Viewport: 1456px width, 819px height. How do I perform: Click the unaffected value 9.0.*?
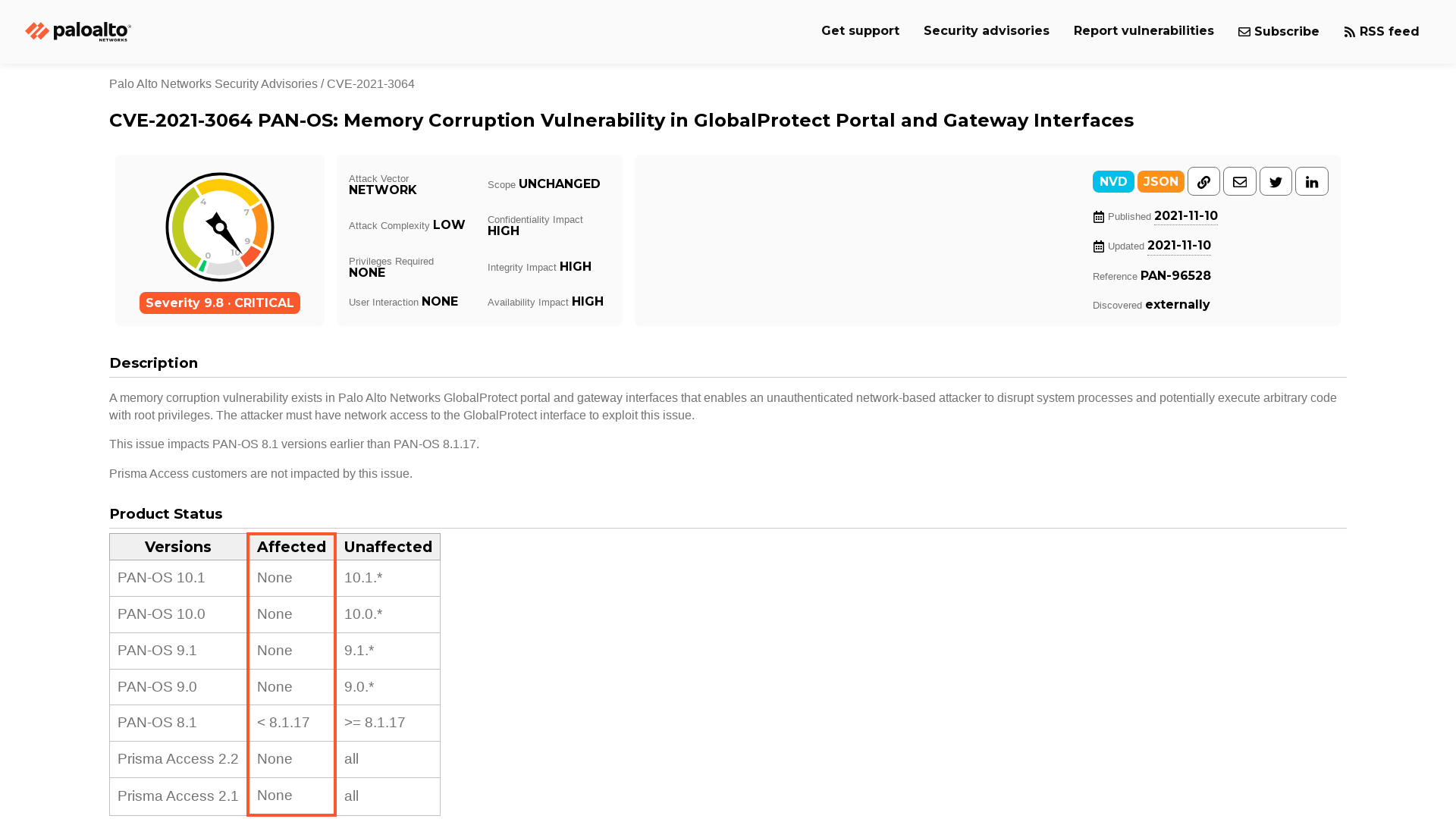tap(359, 687)
